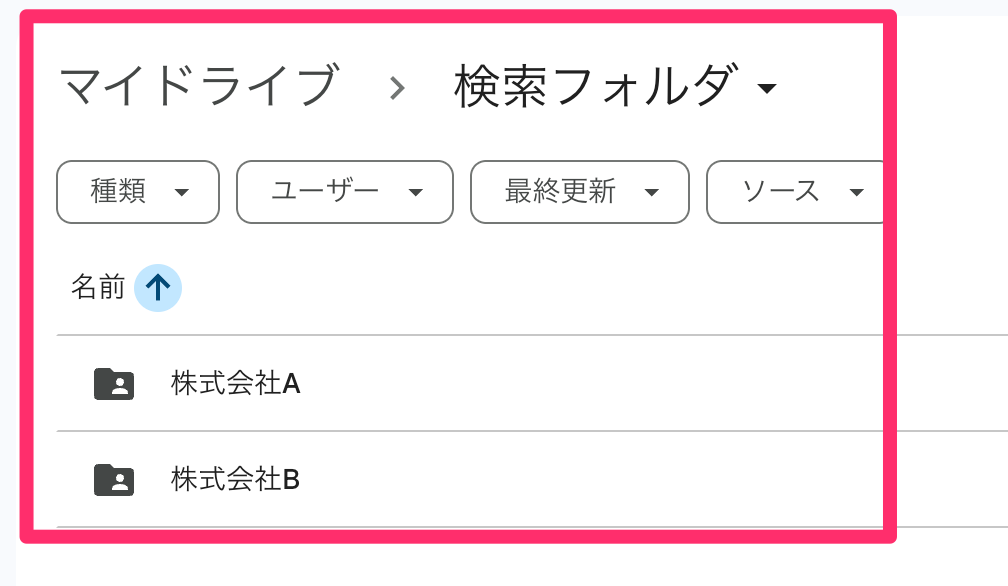Click empty space in the 株式会社A row
Viewport: 1008px width, 586px height.
(x=600, y=384)
